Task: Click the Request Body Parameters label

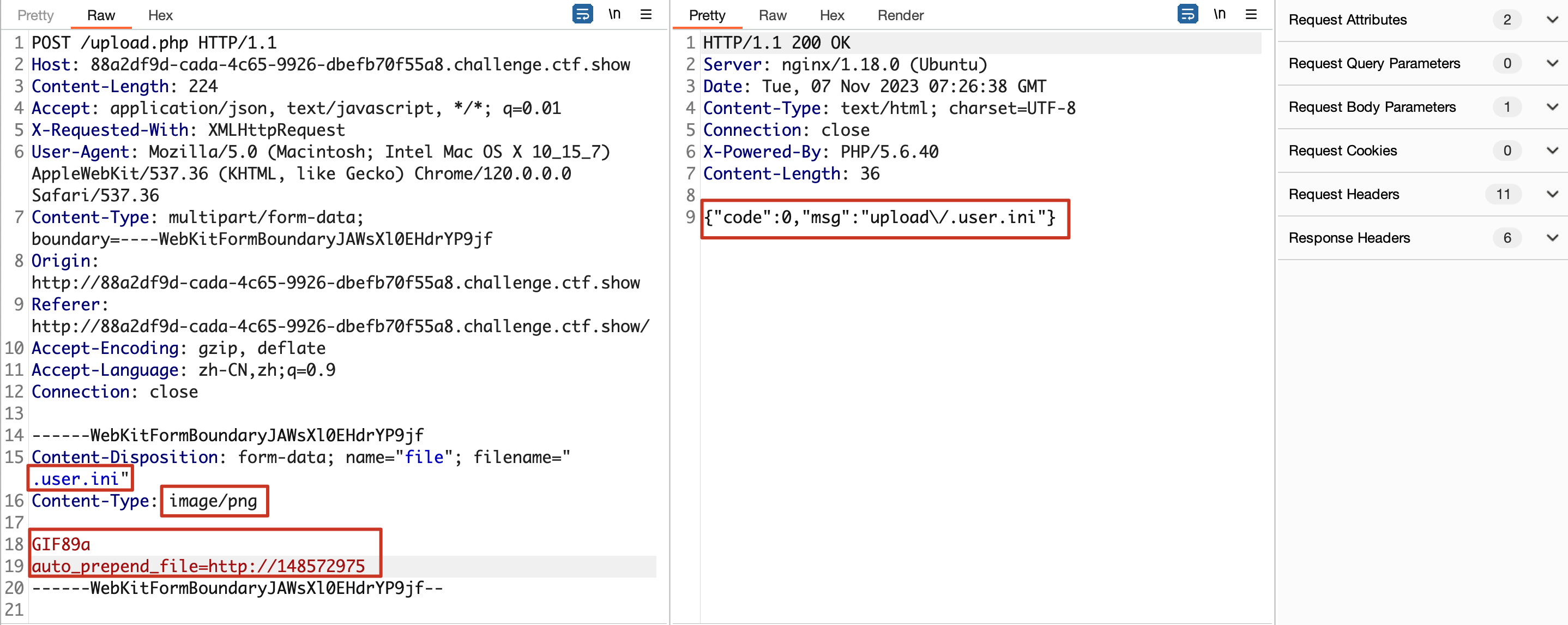Action: 1372,107
